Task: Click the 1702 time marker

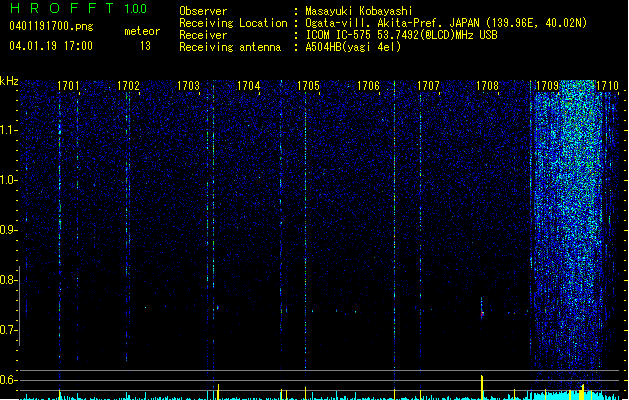Action: (x=128, y=86)
